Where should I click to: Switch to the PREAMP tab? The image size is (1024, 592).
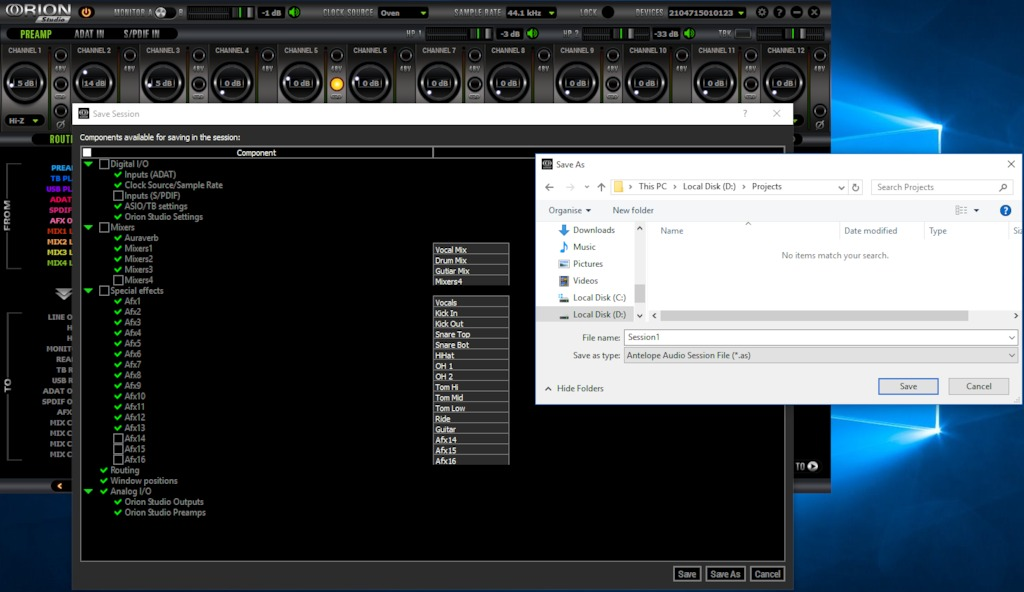pos(35,34)
